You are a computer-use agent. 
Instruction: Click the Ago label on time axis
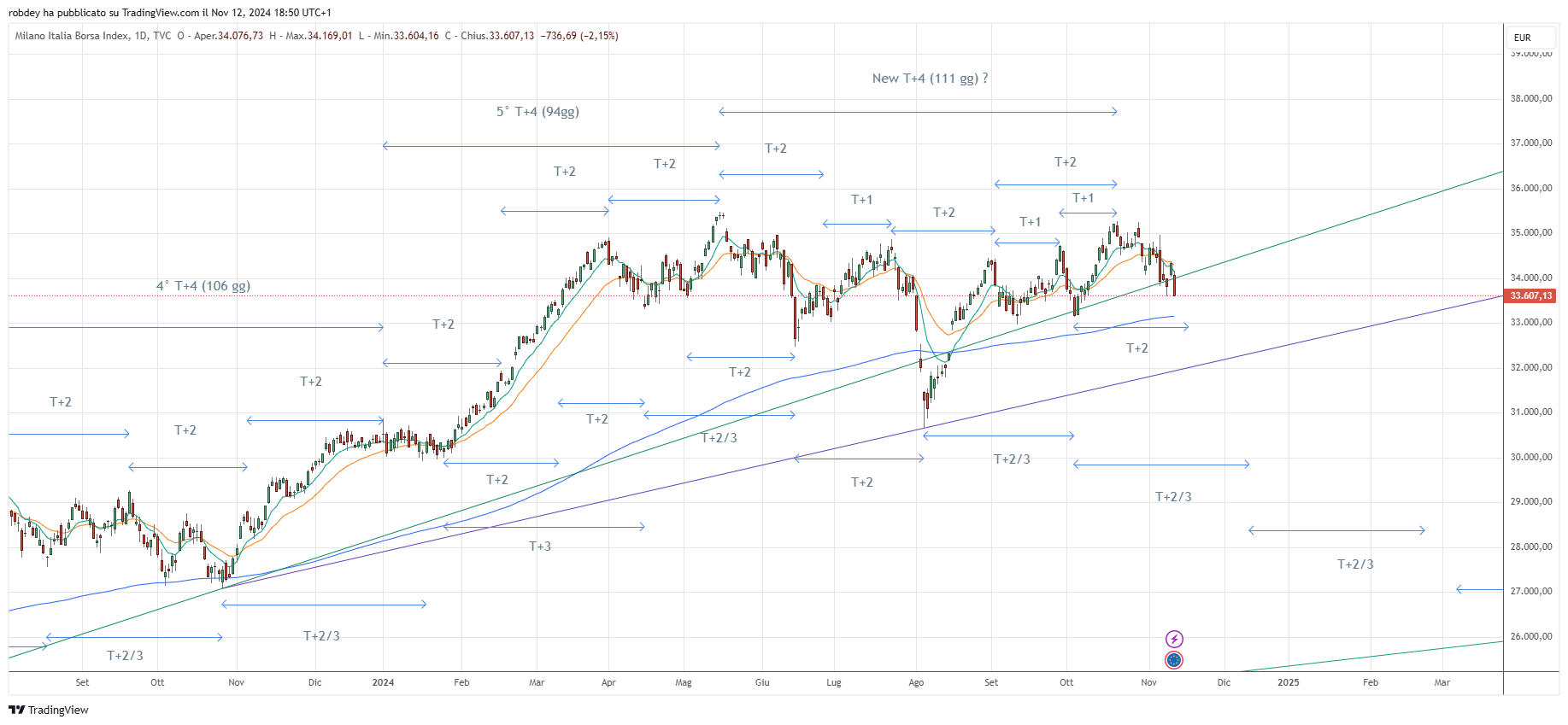(x=916, y=682)
